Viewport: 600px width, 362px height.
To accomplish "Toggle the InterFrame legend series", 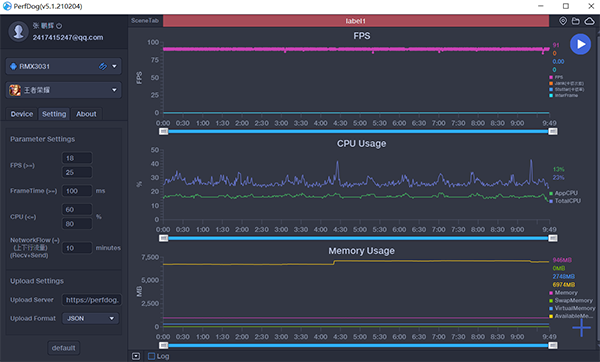I will 564,95.
